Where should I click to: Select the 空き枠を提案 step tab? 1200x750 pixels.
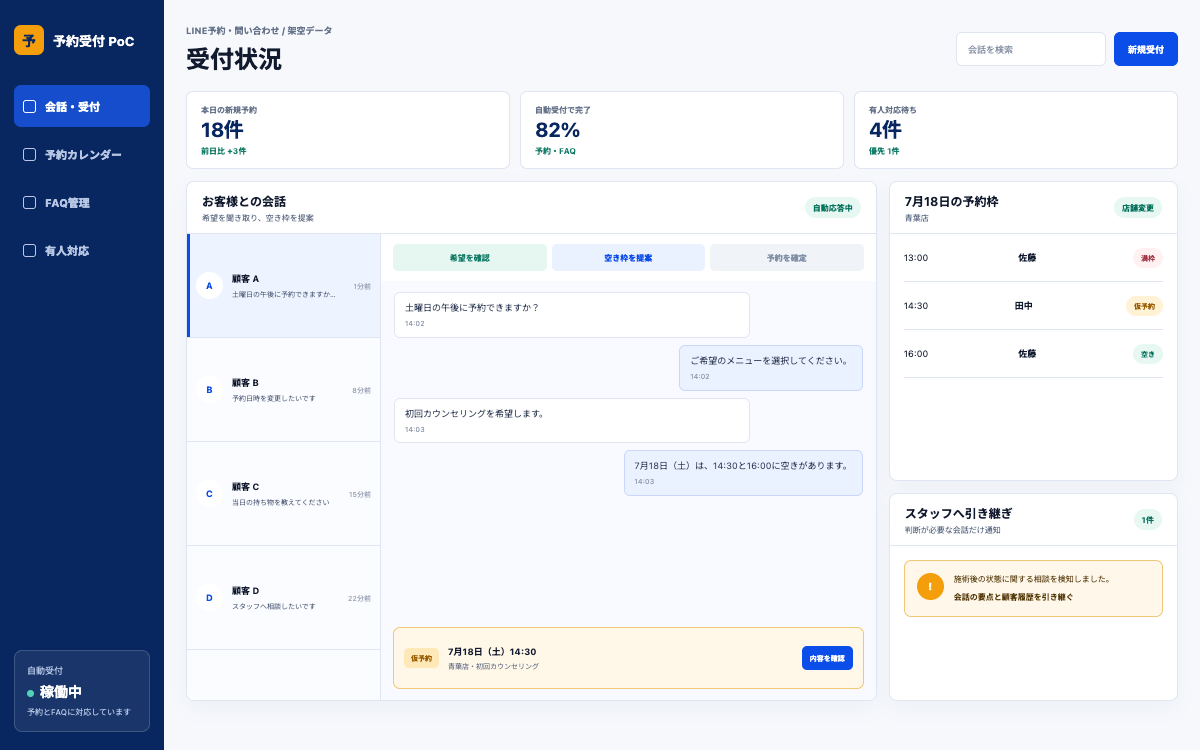point(628,257)
